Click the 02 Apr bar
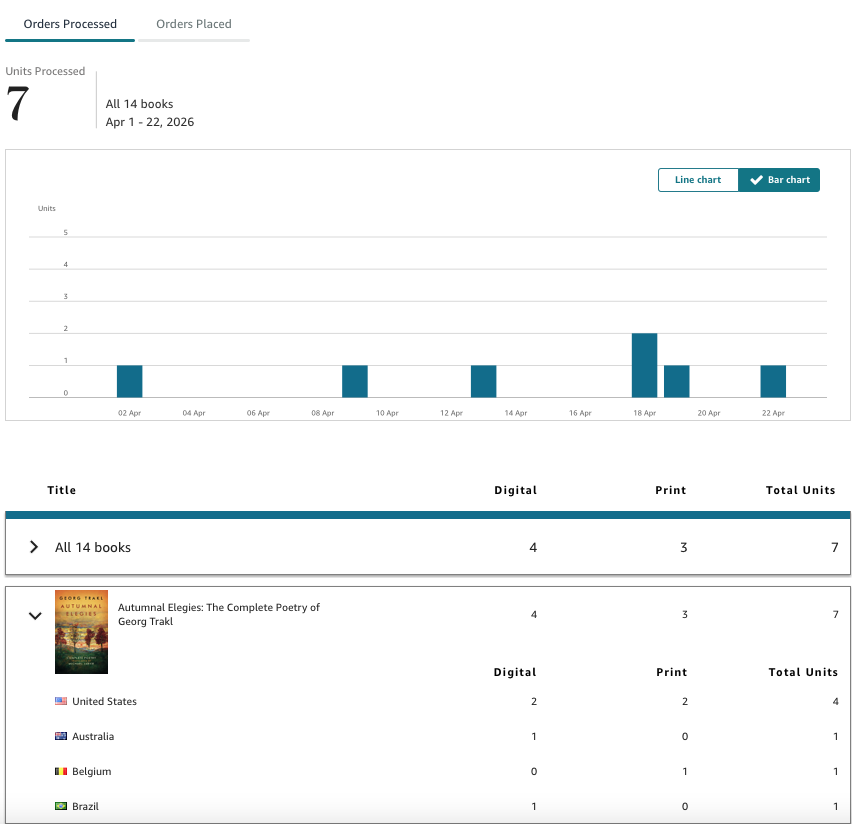 pyautogui.click(x=129, y=381)
